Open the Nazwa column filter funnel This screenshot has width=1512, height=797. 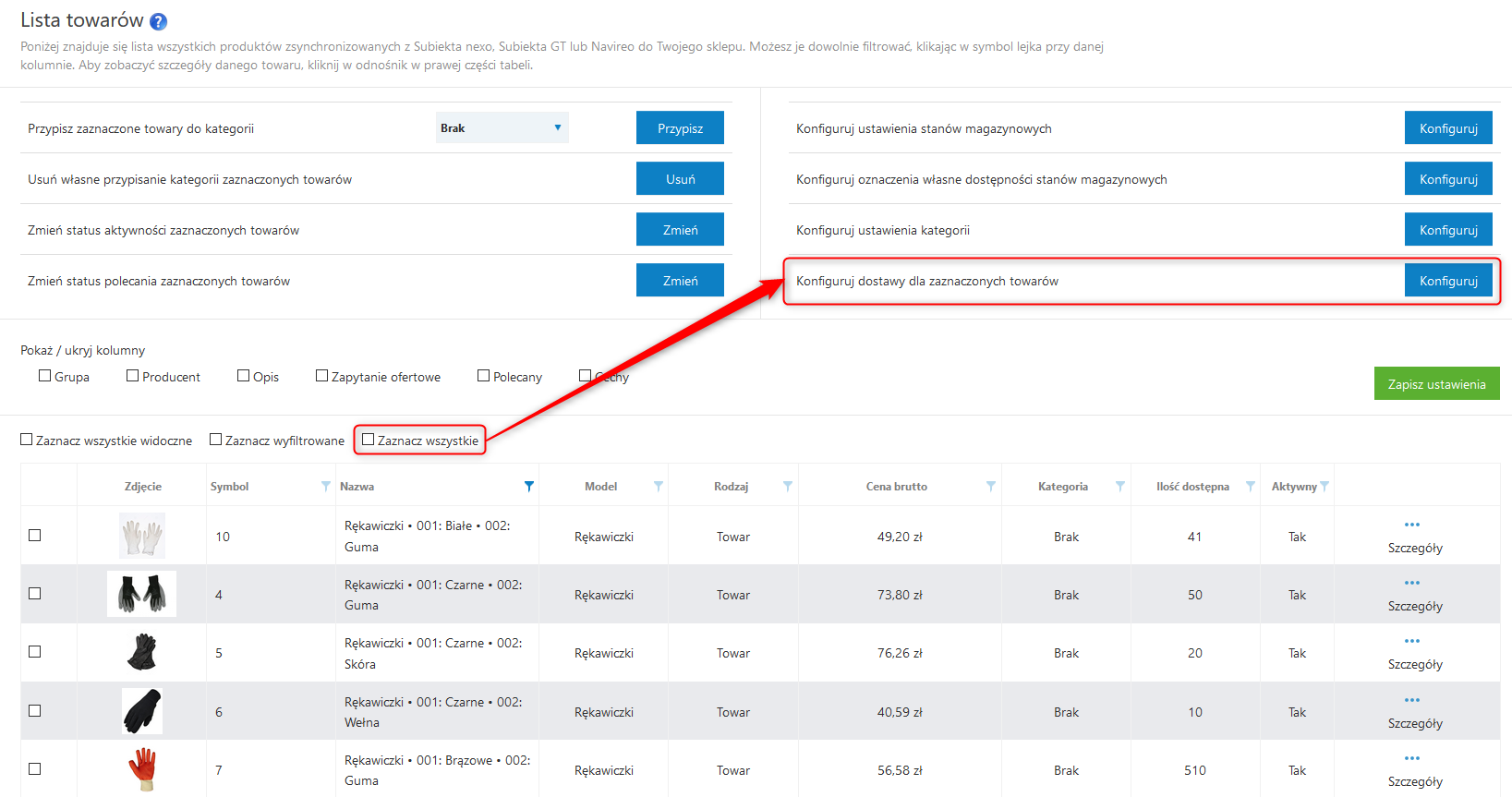coord(528,487)
